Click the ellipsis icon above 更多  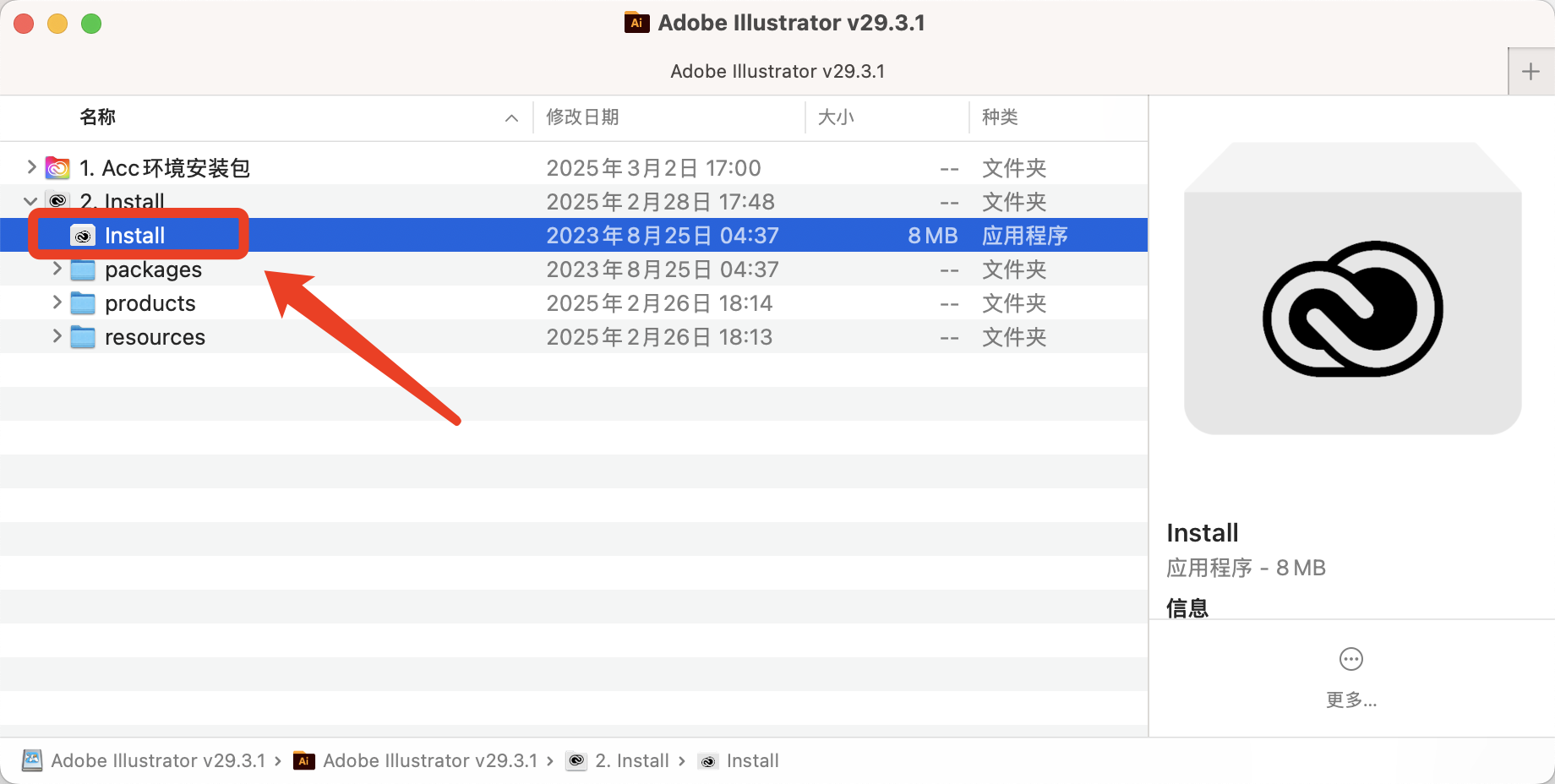pyautogui.click(x=1351, y=659)
